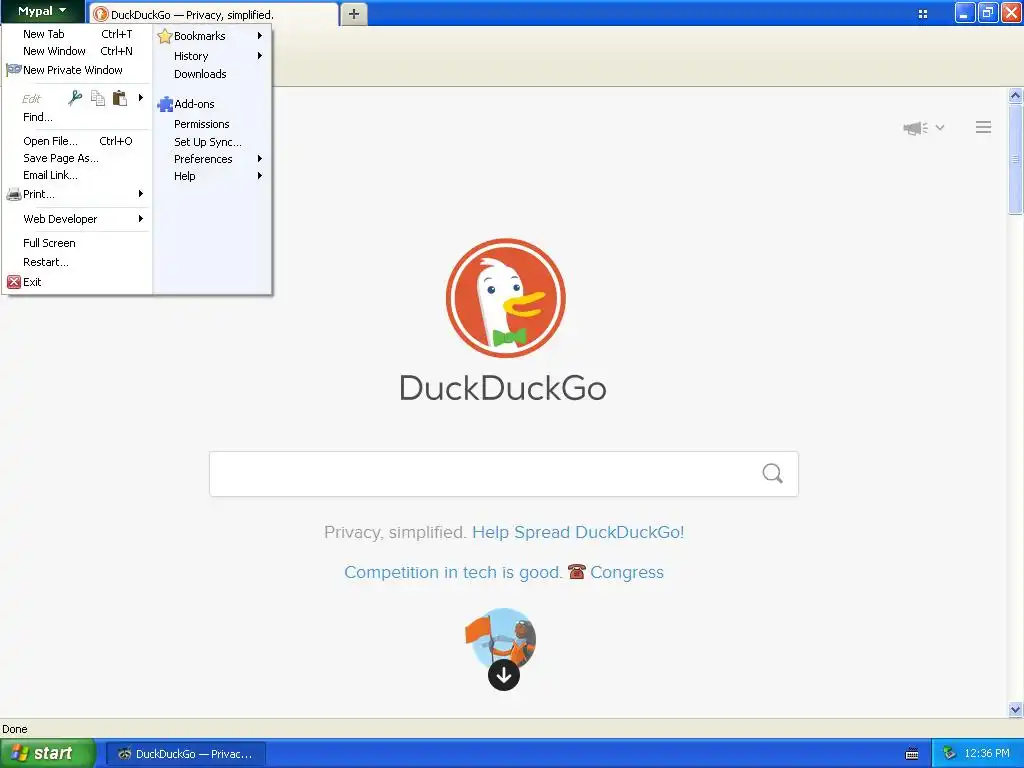Click the search magnifier icon
Viewport: 1024px width, 768px height.
773,473
